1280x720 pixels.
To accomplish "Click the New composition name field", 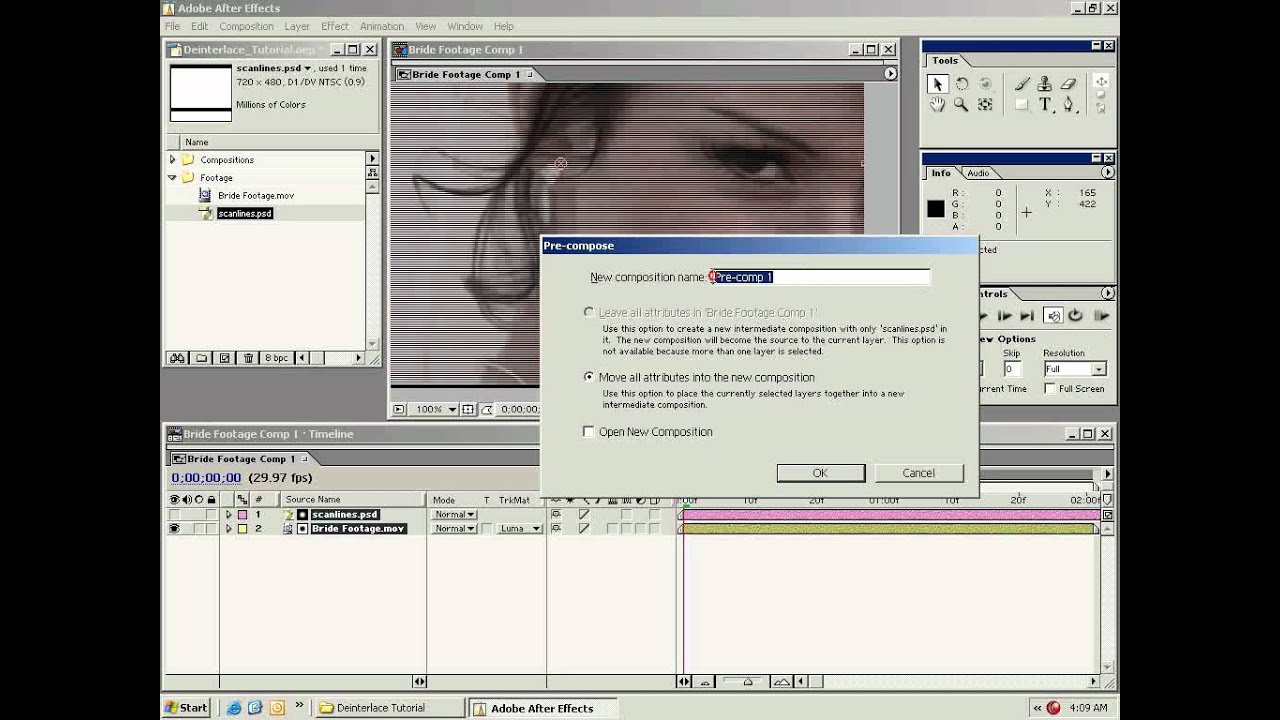I will tap(820, 277).
